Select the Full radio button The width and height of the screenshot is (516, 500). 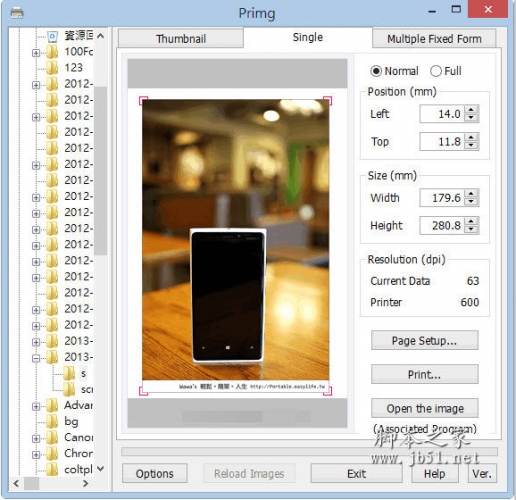point(436,71)
